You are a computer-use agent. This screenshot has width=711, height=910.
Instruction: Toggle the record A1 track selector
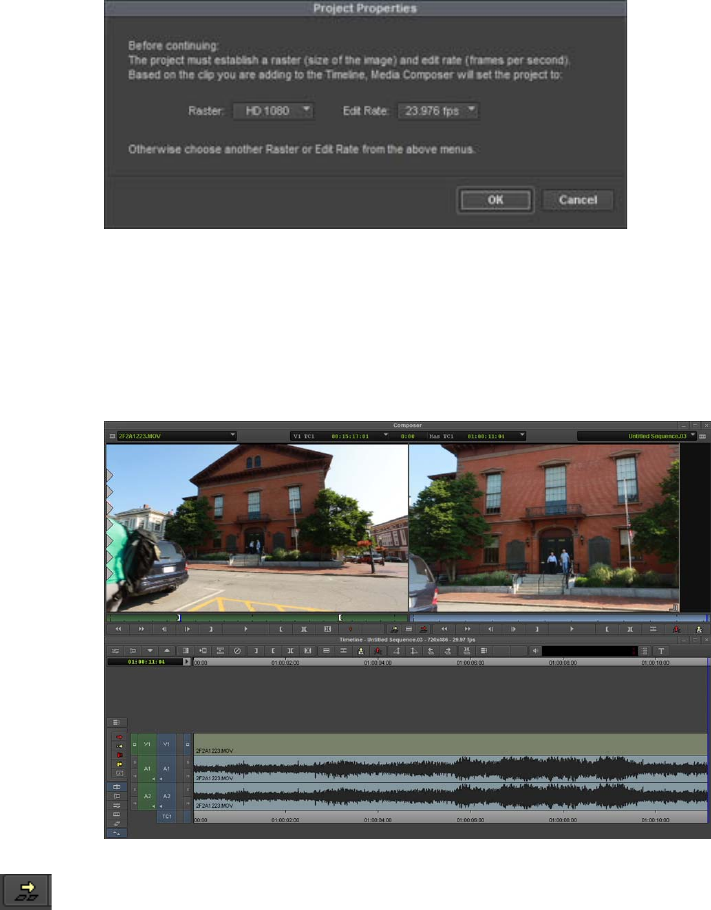(166, 769)
